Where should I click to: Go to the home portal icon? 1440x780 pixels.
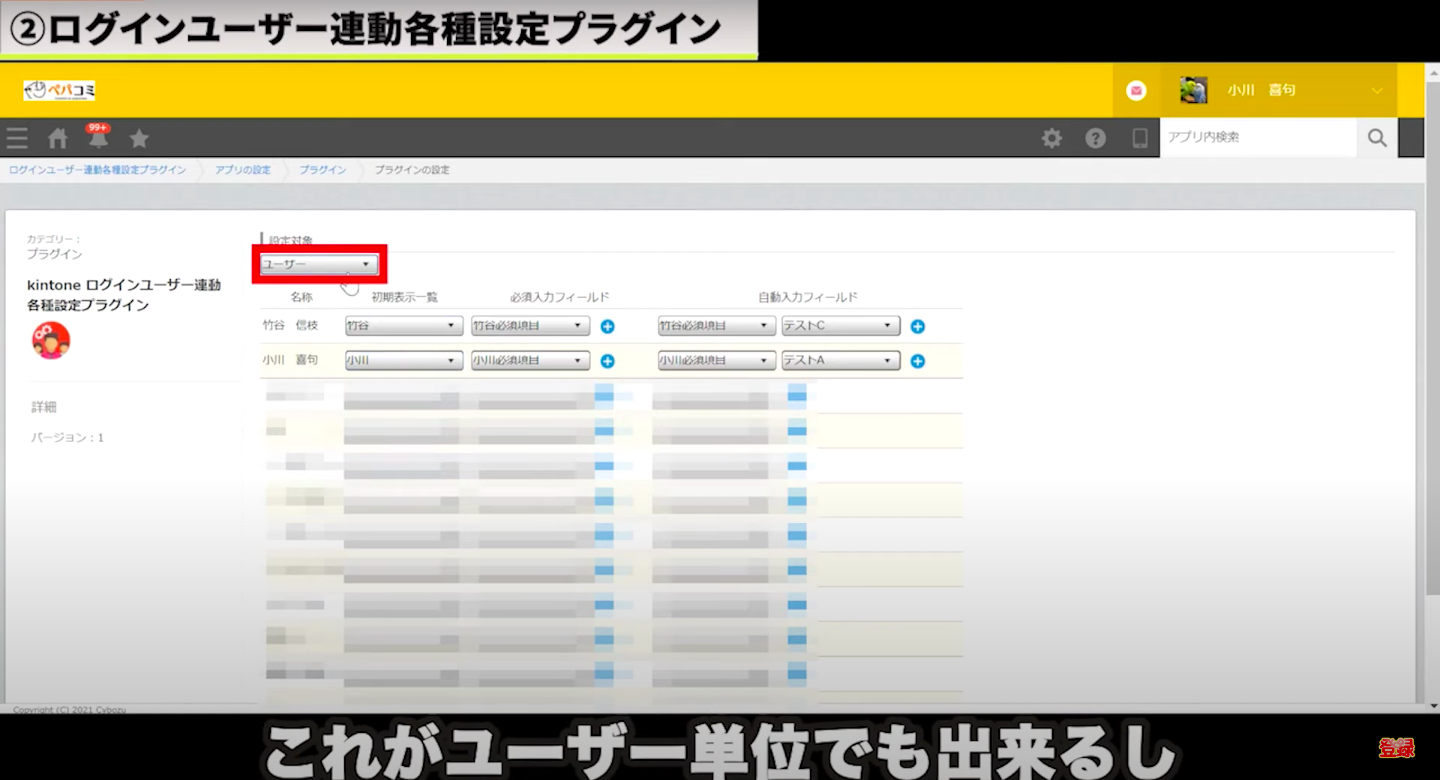pos(58,138)
